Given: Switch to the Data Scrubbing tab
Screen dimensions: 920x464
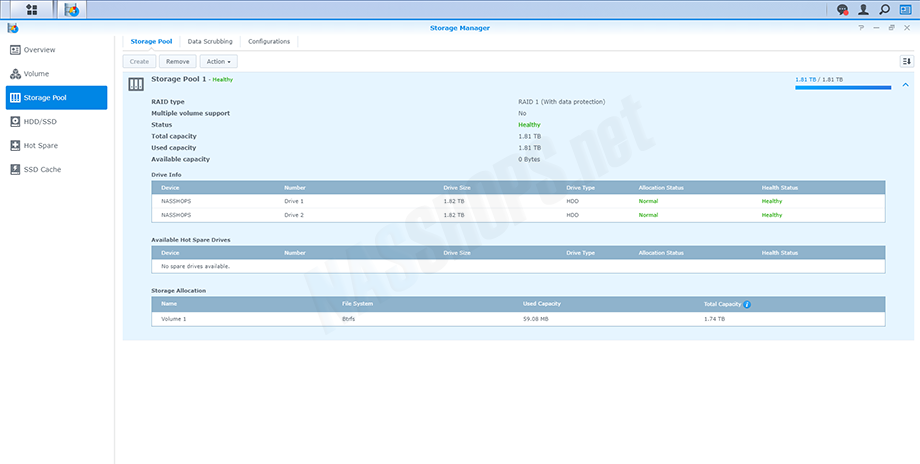Looking at the screenshot, I should [x=210, y=42].
